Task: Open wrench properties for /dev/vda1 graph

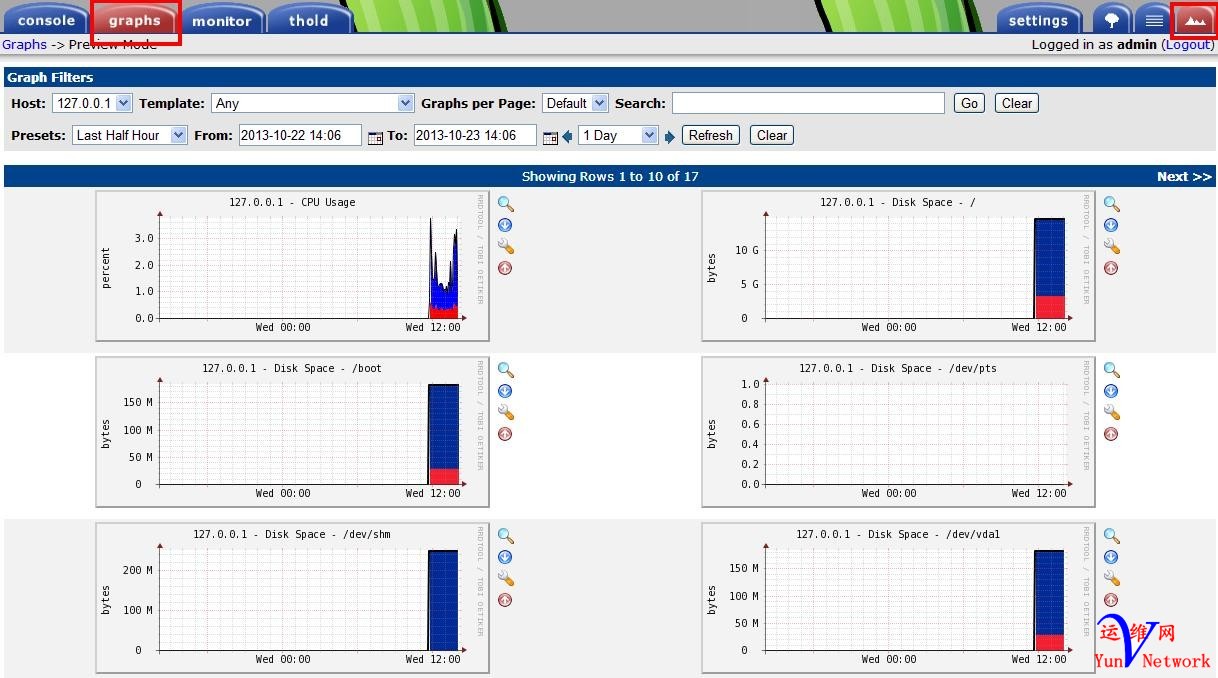Action: tap(1112, 579)
